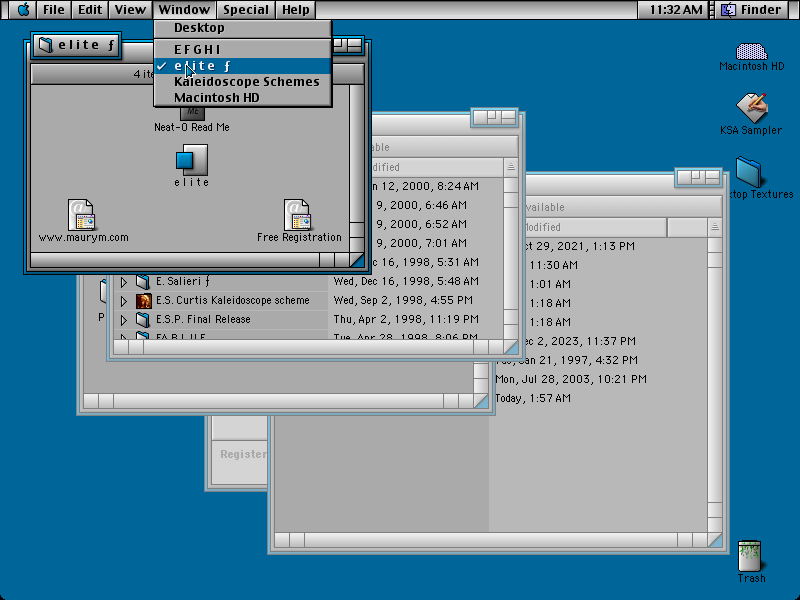This screenshot has height=600, width=800.
Task: Close the open Window menu title
Action: (184, 10)
